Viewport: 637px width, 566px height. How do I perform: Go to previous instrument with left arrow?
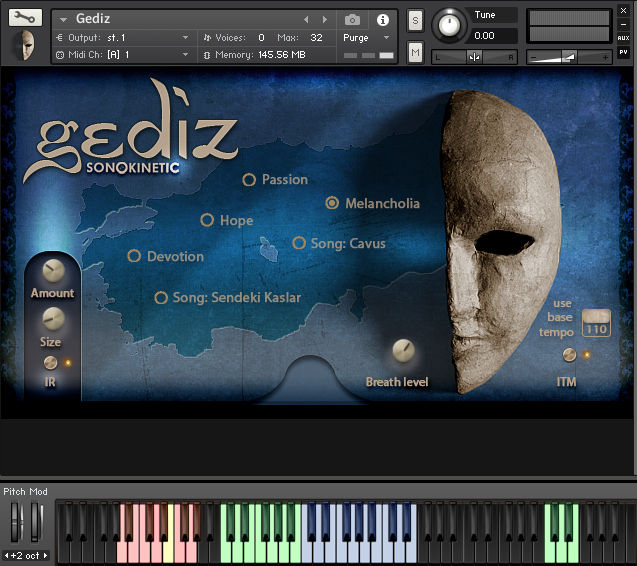click(306, 20)
